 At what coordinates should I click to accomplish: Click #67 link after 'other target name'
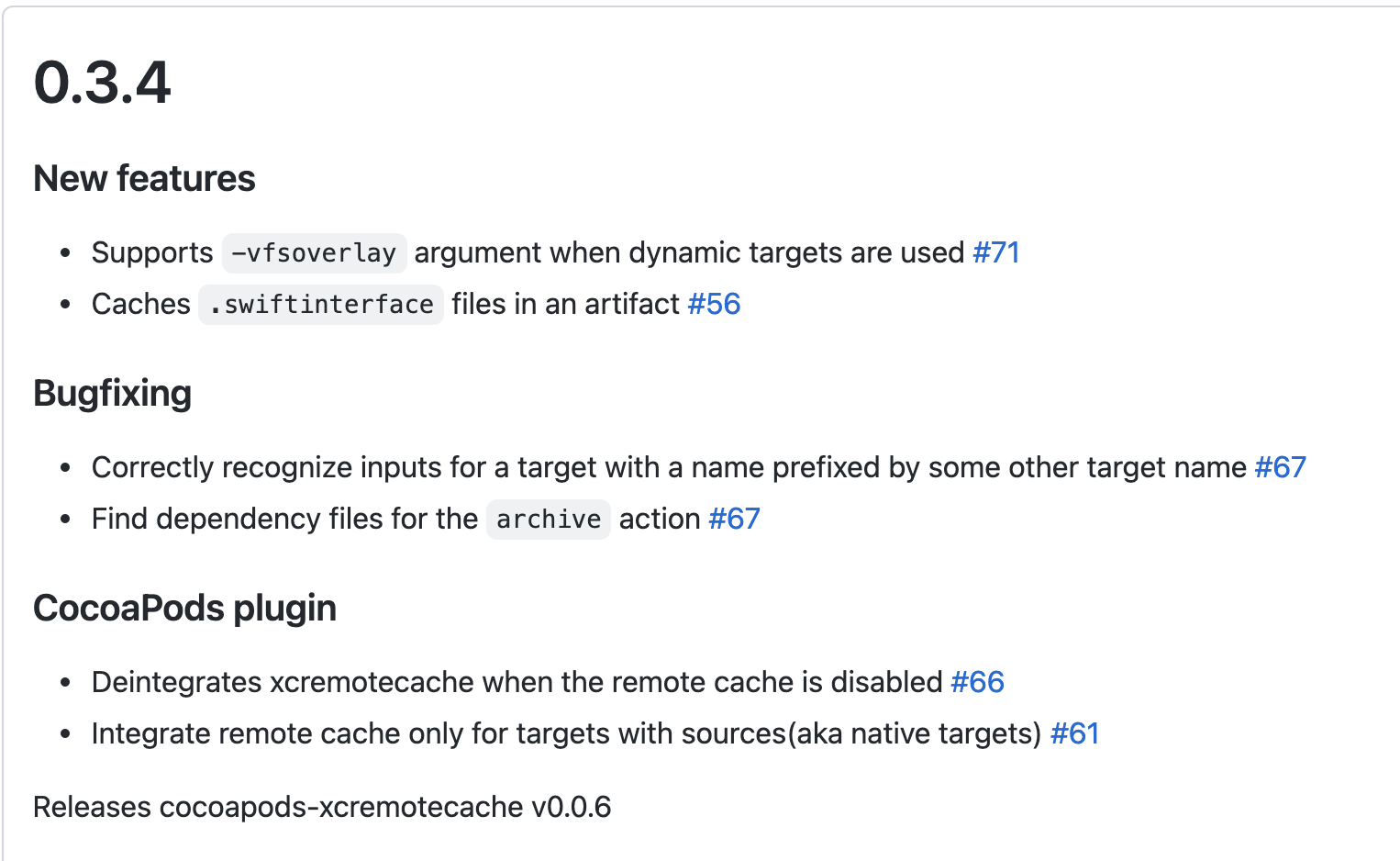1280,467
